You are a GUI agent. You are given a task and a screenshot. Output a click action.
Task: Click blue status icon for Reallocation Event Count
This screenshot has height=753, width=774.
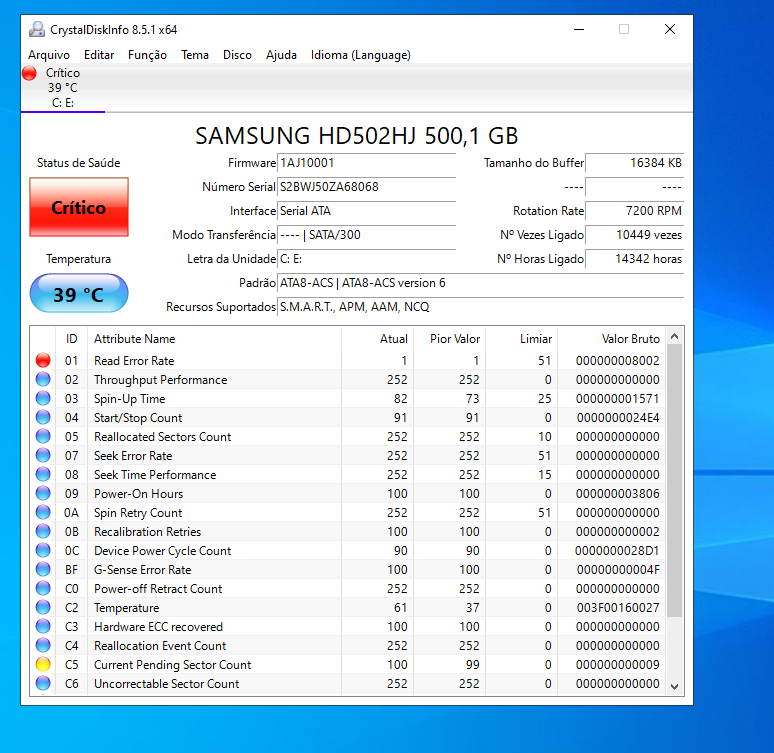[x=43, y=645]
